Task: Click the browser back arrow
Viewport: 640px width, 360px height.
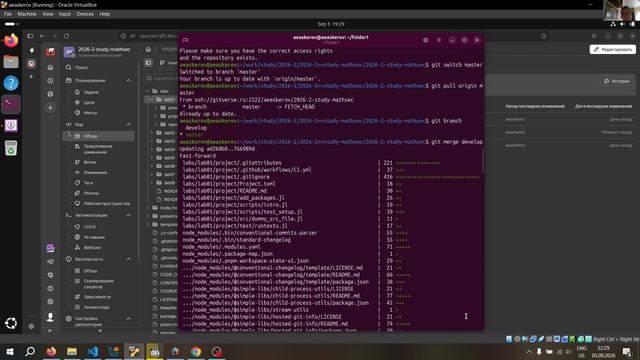Action: 42,36
